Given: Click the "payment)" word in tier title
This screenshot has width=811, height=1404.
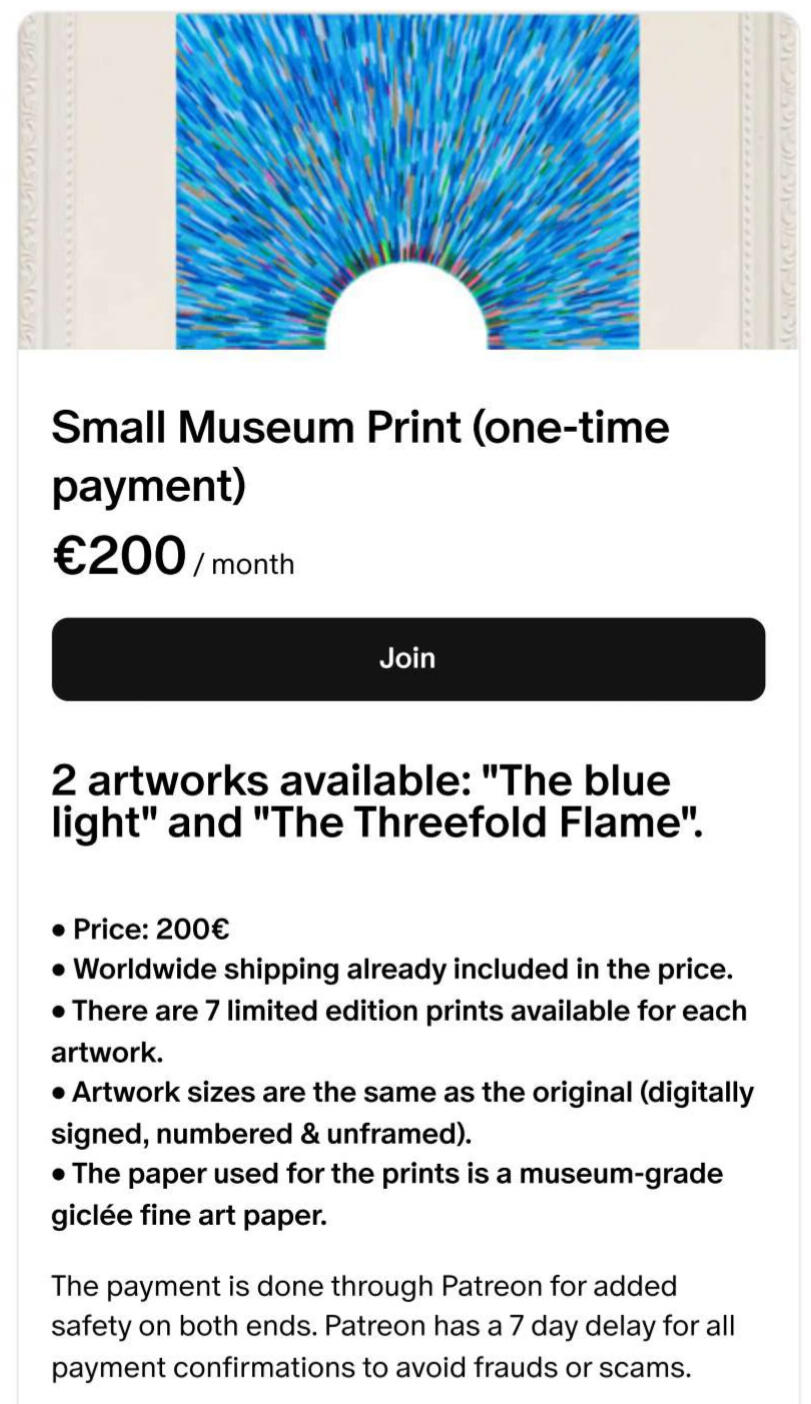Looking at the screenshot, I should click(x=148, y=486).
